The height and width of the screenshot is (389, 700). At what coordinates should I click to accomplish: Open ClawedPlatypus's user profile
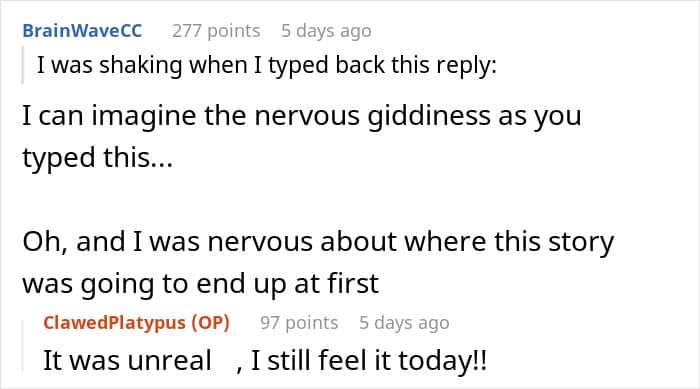(x=114, y=323)
